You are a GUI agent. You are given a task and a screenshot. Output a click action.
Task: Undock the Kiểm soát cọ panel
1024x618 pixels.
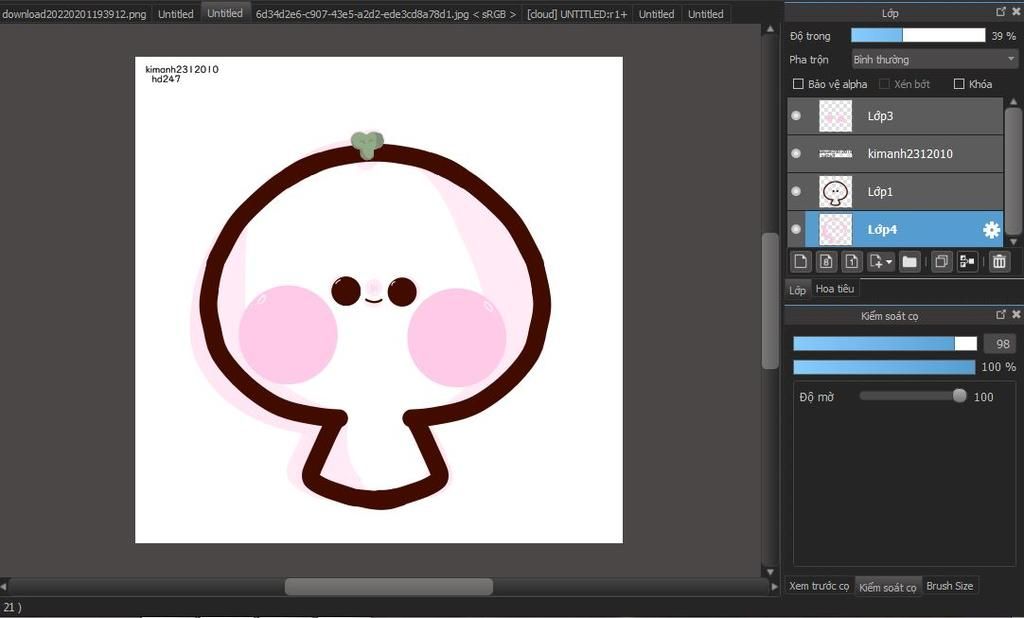(x=1001, y=315)
